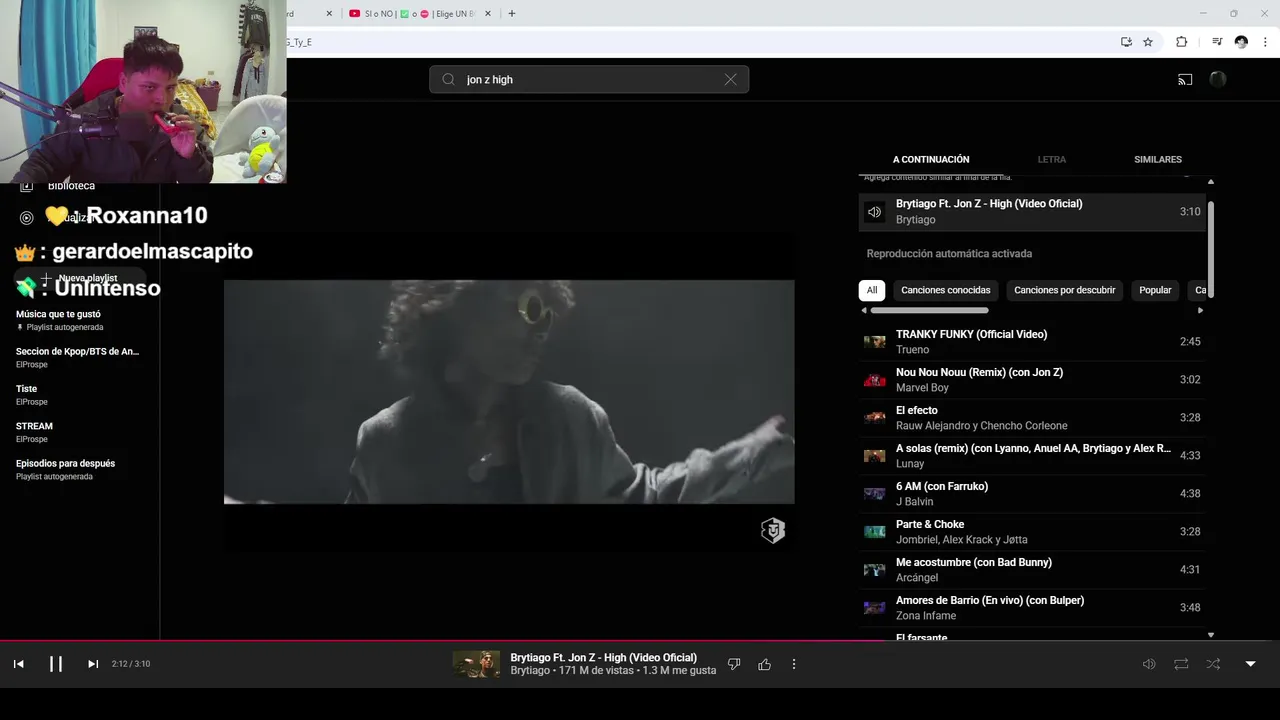Click the music video player area
Image resolution: width=1280 pixels, height=720 pixels.
[x=509, y=392]
